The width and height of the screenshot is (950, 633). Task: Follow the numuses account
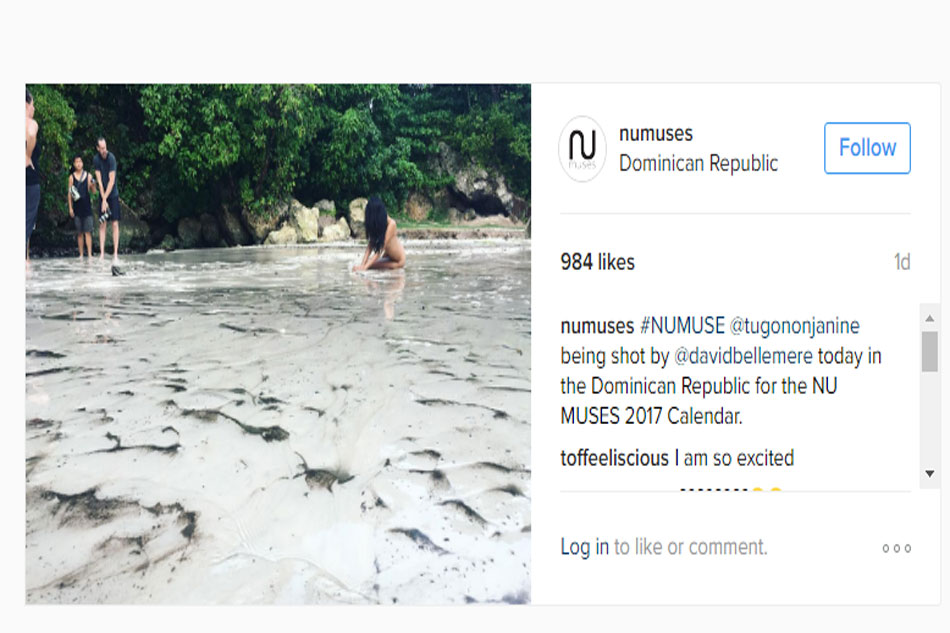pos(867,148)
